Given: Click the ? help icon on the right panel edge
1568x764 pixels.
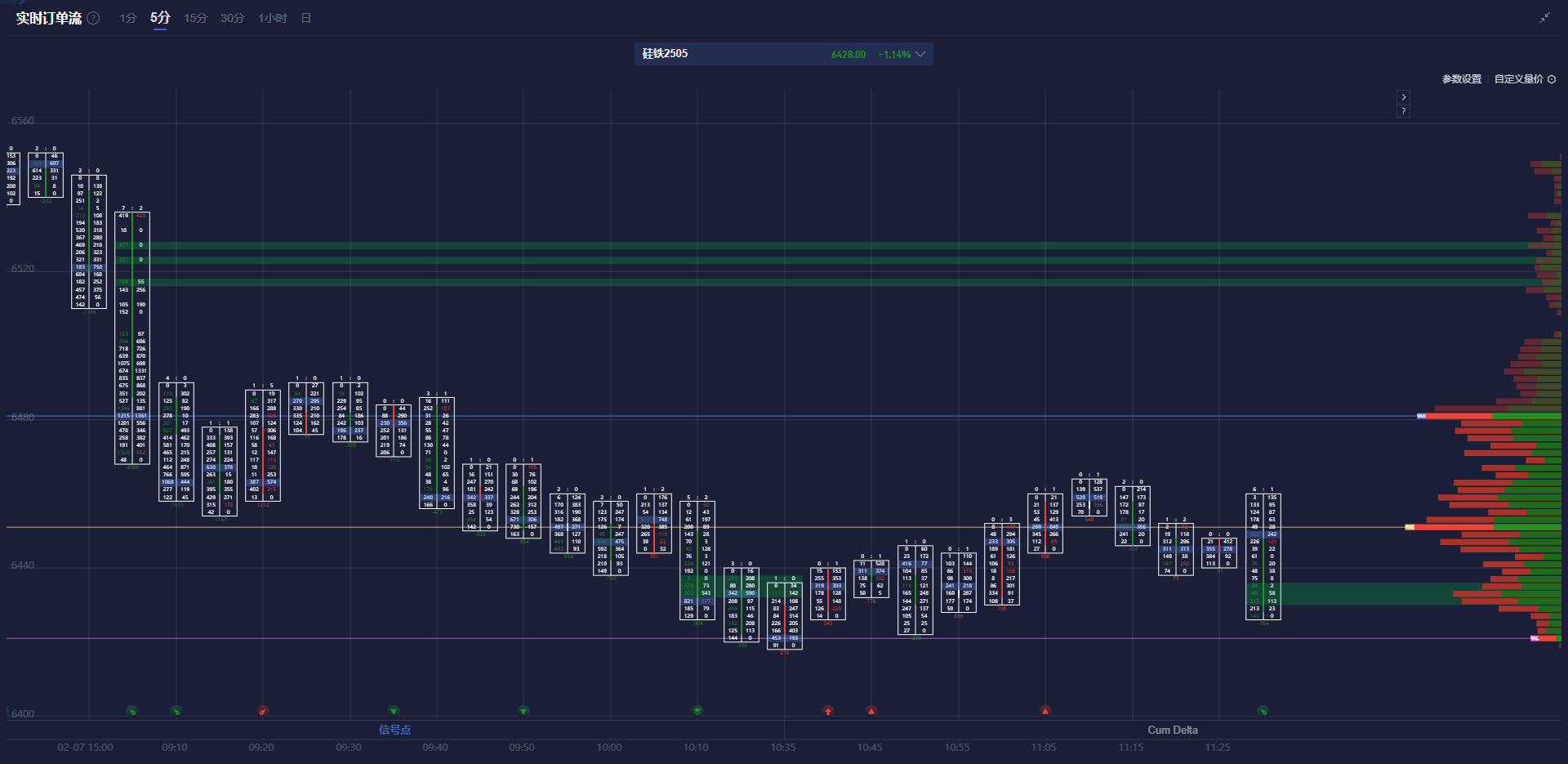Looking at the screenshot, I should tap(1403, 110).
